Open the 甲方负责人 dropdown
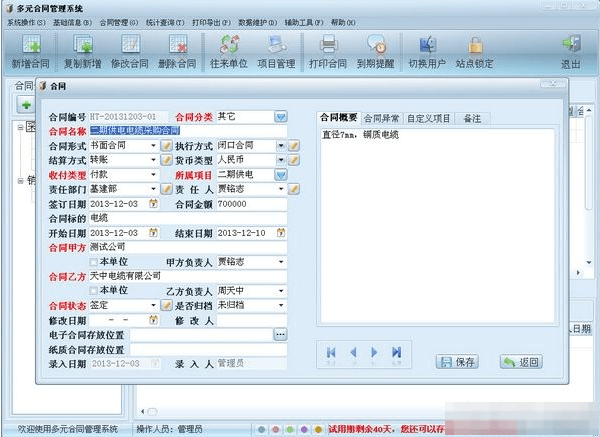The width and height of the screenshot is (600, 437). pyautogui.click(x=281, y=262)
